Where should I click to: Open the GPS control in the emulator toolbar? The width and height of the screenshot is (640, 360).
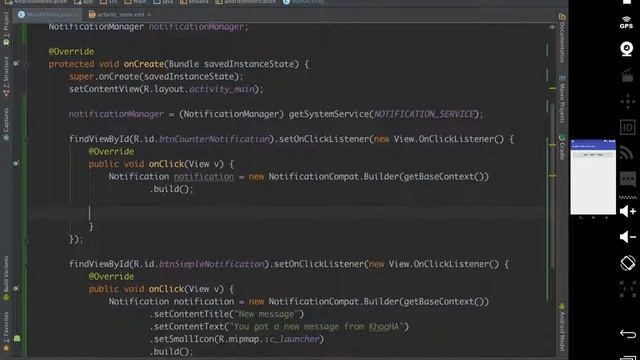click(626, 23)
